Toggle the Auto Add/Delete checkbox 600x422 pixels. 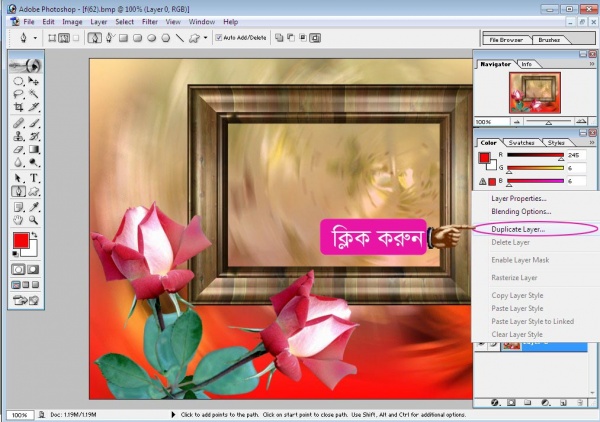point(219,37)
